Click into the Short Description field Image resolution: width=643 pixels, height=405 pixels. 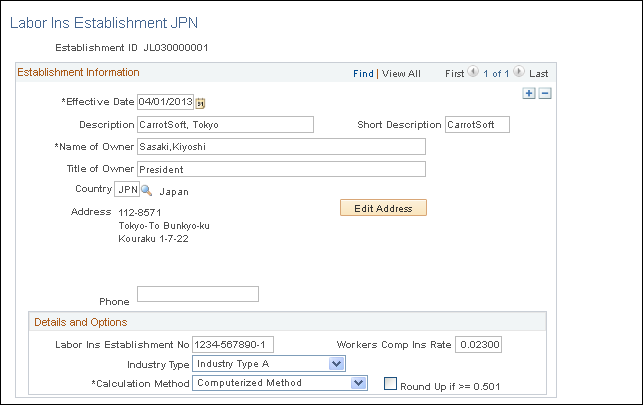click(x=477, y=125)
